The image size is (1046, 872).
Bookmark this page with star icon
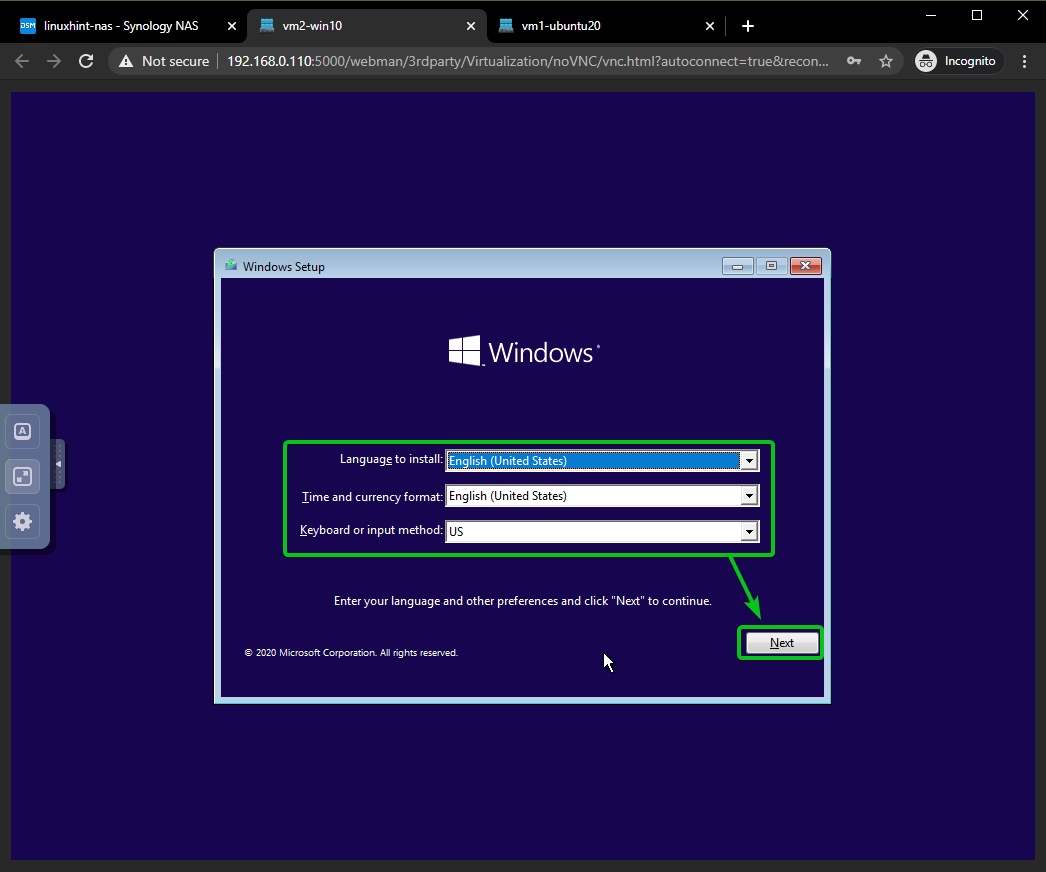coord(885,61)
